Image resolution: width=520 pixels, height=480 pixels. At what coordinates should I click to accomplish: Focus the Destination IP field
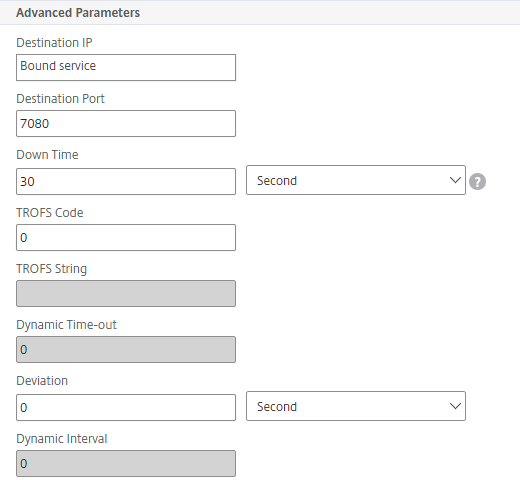click(126, 67)
